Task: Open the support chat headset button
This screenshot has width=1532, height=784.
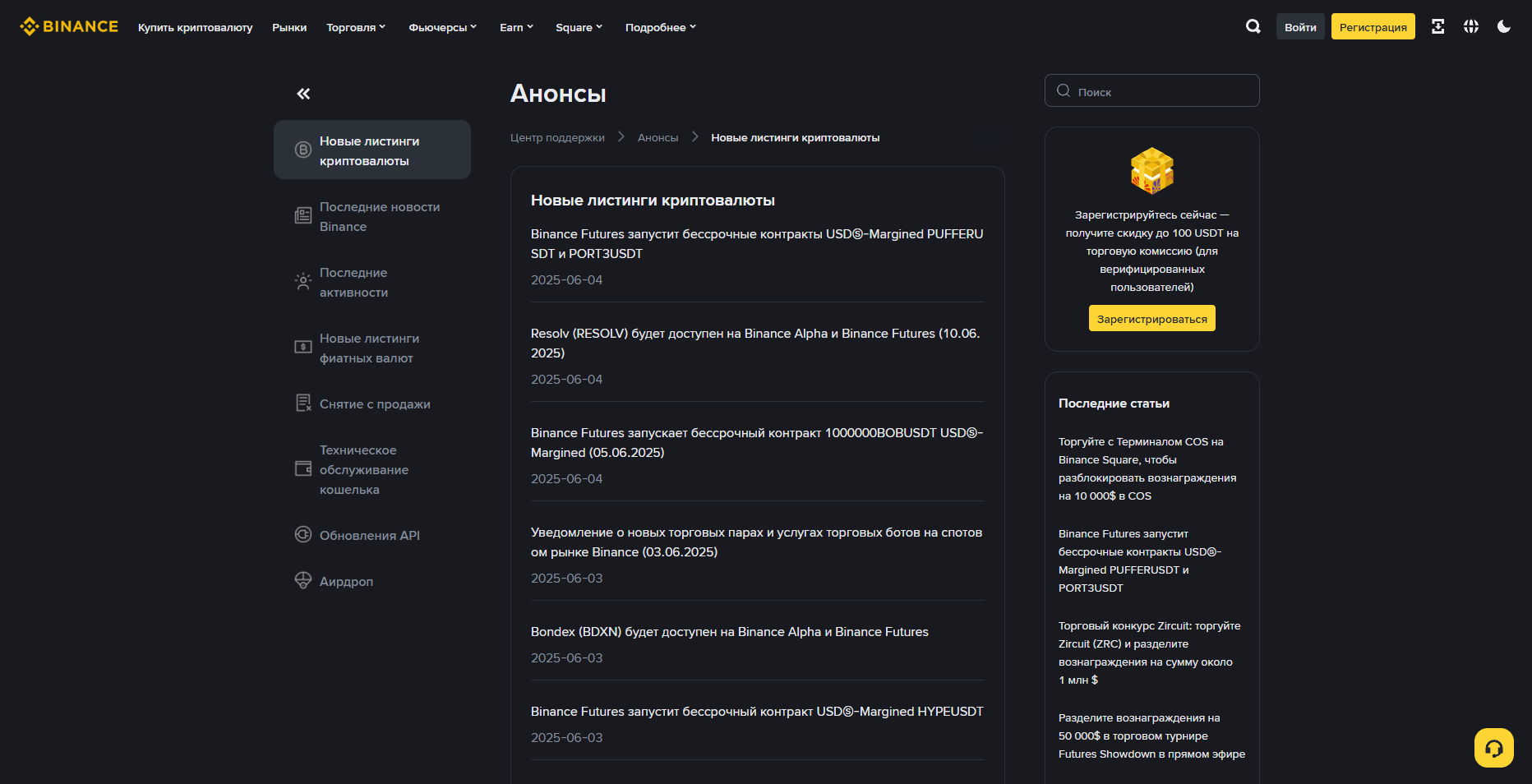Action: 1494,748
